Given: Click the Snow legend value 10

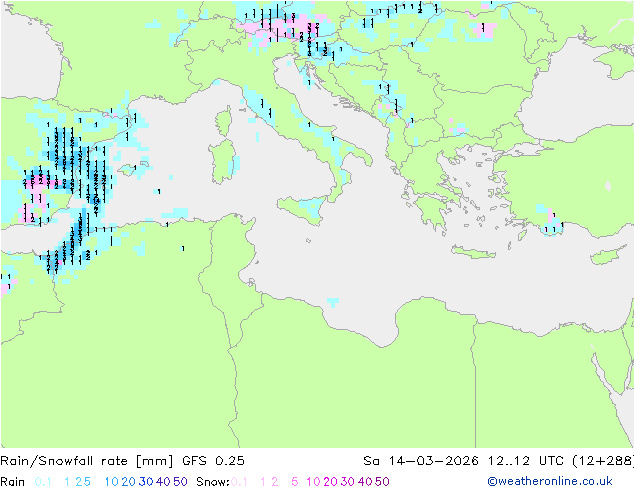Looking at the screenshot, I should click(313, 482).
